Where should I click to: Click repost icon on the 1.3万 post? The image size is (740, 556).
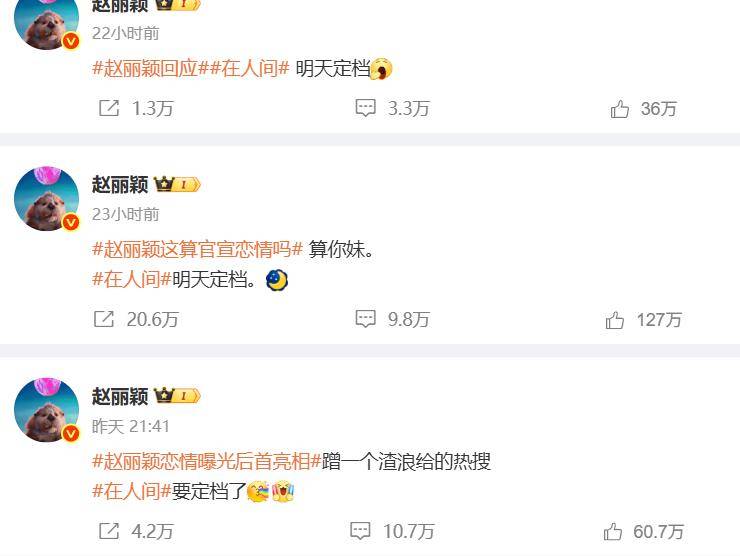click(109, 108)
